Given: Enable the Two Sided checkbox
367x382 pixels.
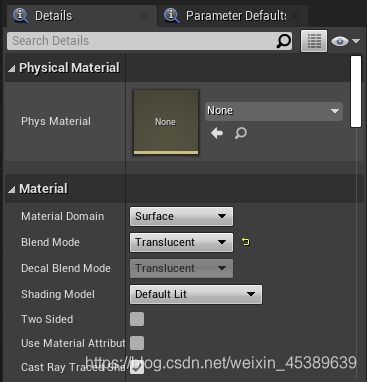Looking at the screenshot, I should 137,319.
